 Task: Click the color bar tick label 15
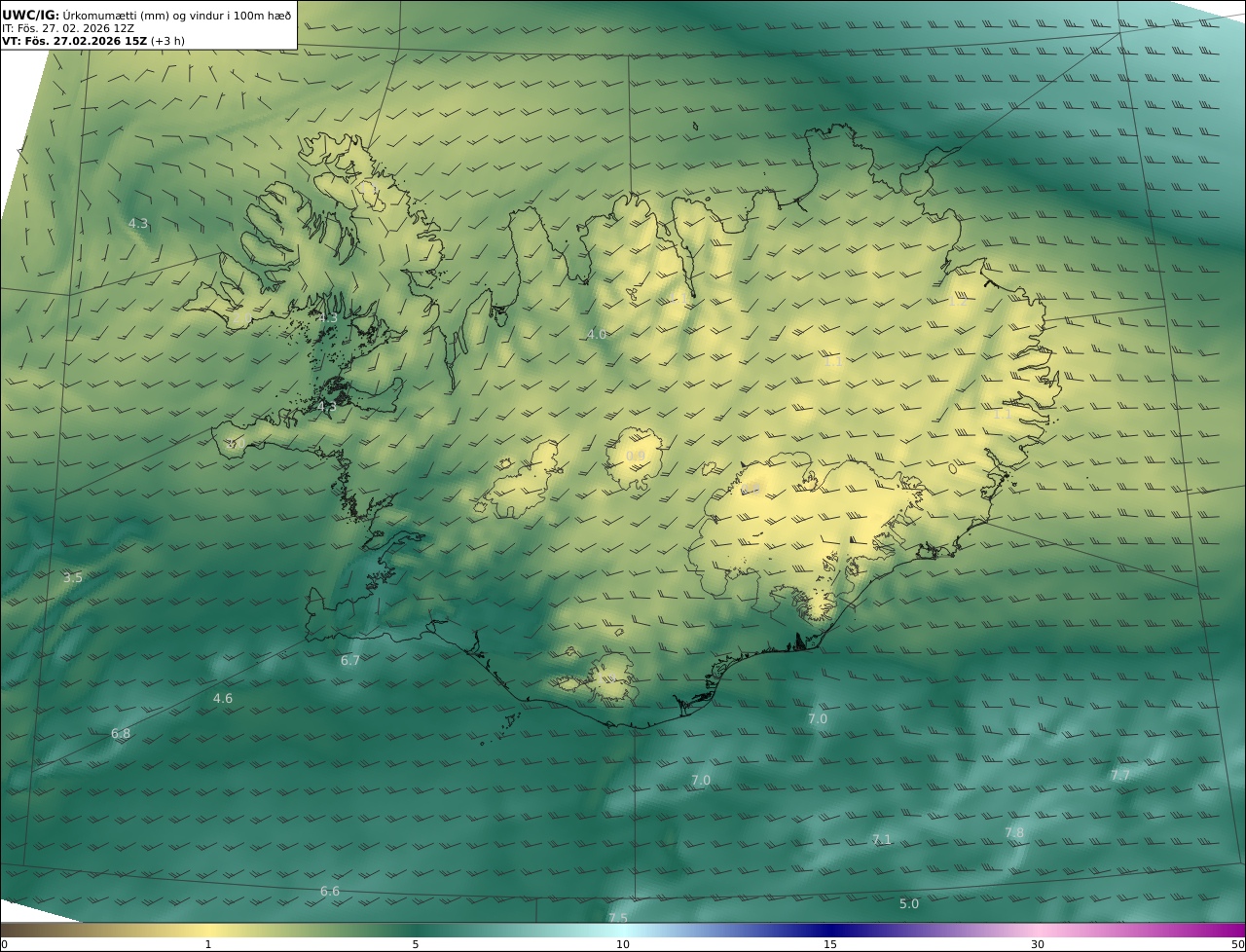(x=830, y=944)
